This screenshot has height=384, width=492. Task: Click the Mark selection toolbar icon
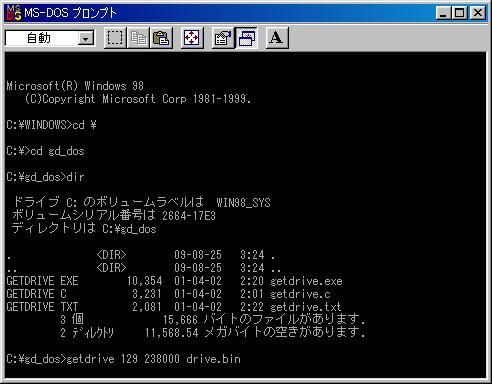(x=115, y=38)
